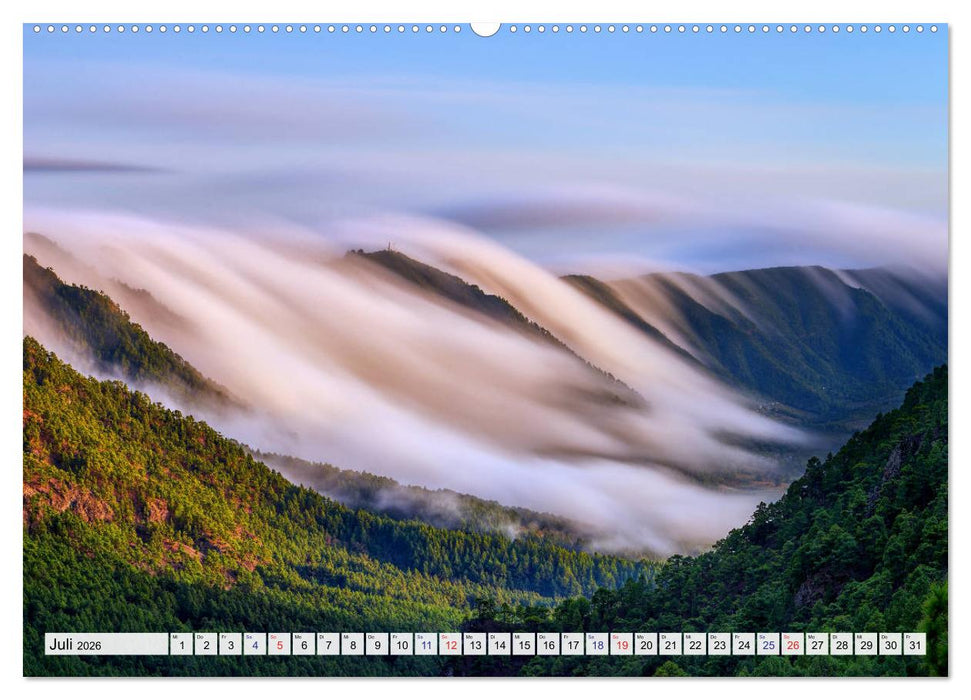The image size is (971, 700).
Task: Click the red Sunday date 12
Action: coord(452,644)
